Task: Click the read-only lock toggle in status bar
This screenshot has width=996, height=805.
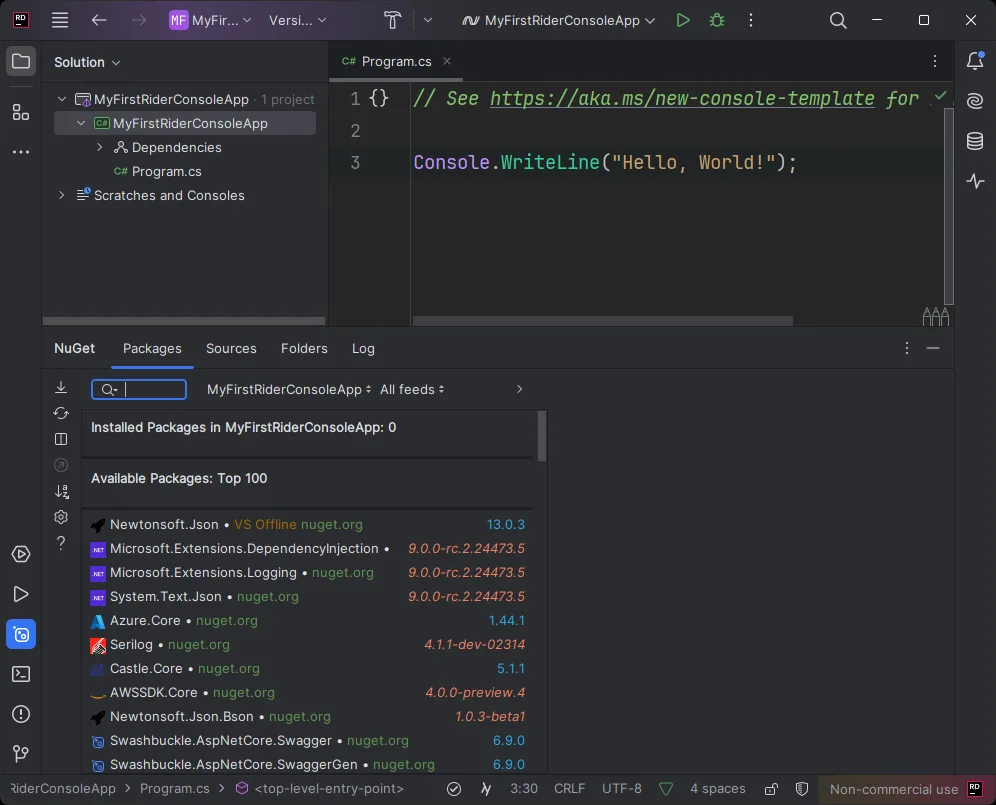Action: click(x=771, y=789)
